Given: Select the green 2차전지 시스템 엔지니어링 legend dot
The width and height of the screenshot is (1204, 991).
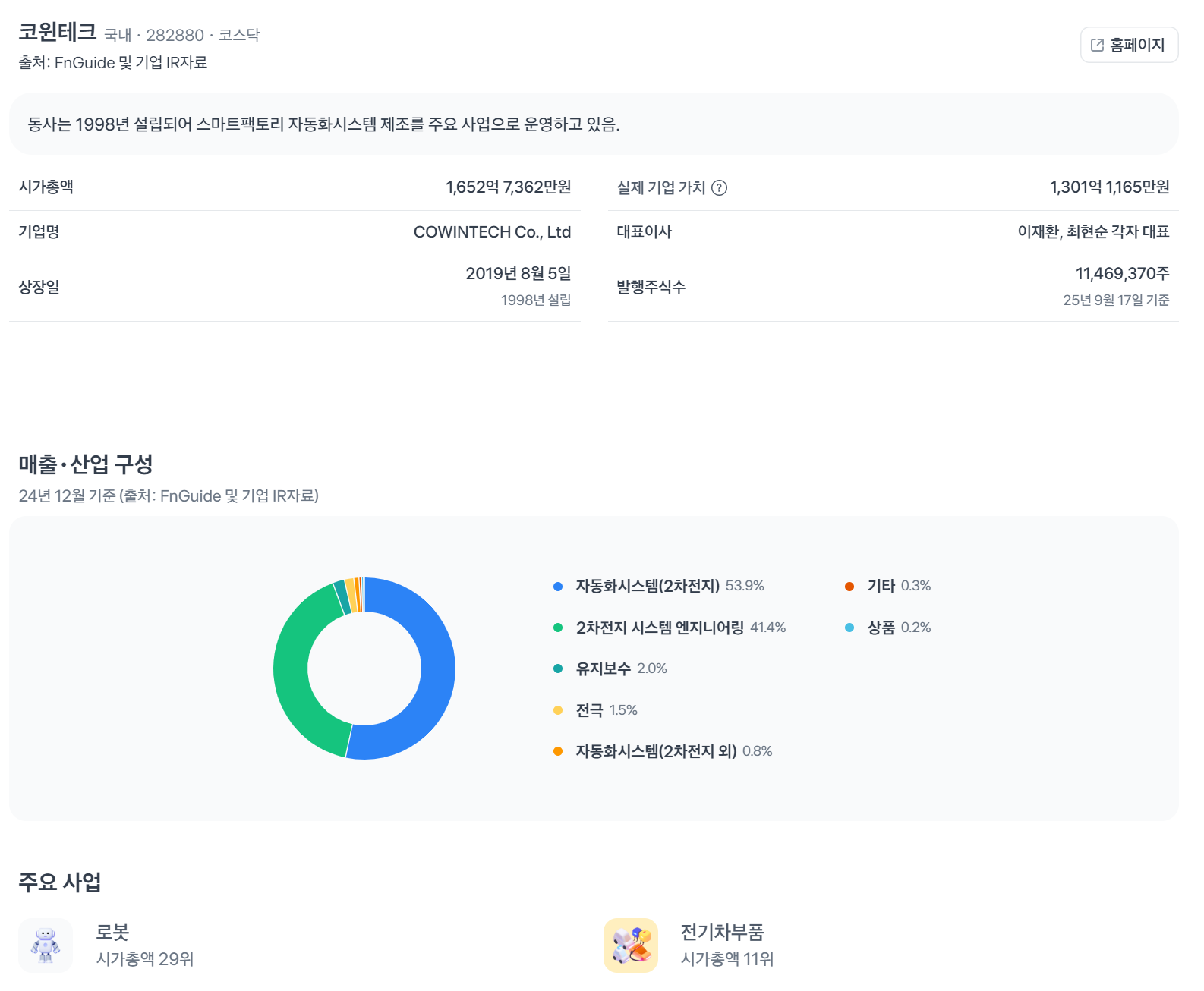Looking at the screenshot, I should (558, 628).
